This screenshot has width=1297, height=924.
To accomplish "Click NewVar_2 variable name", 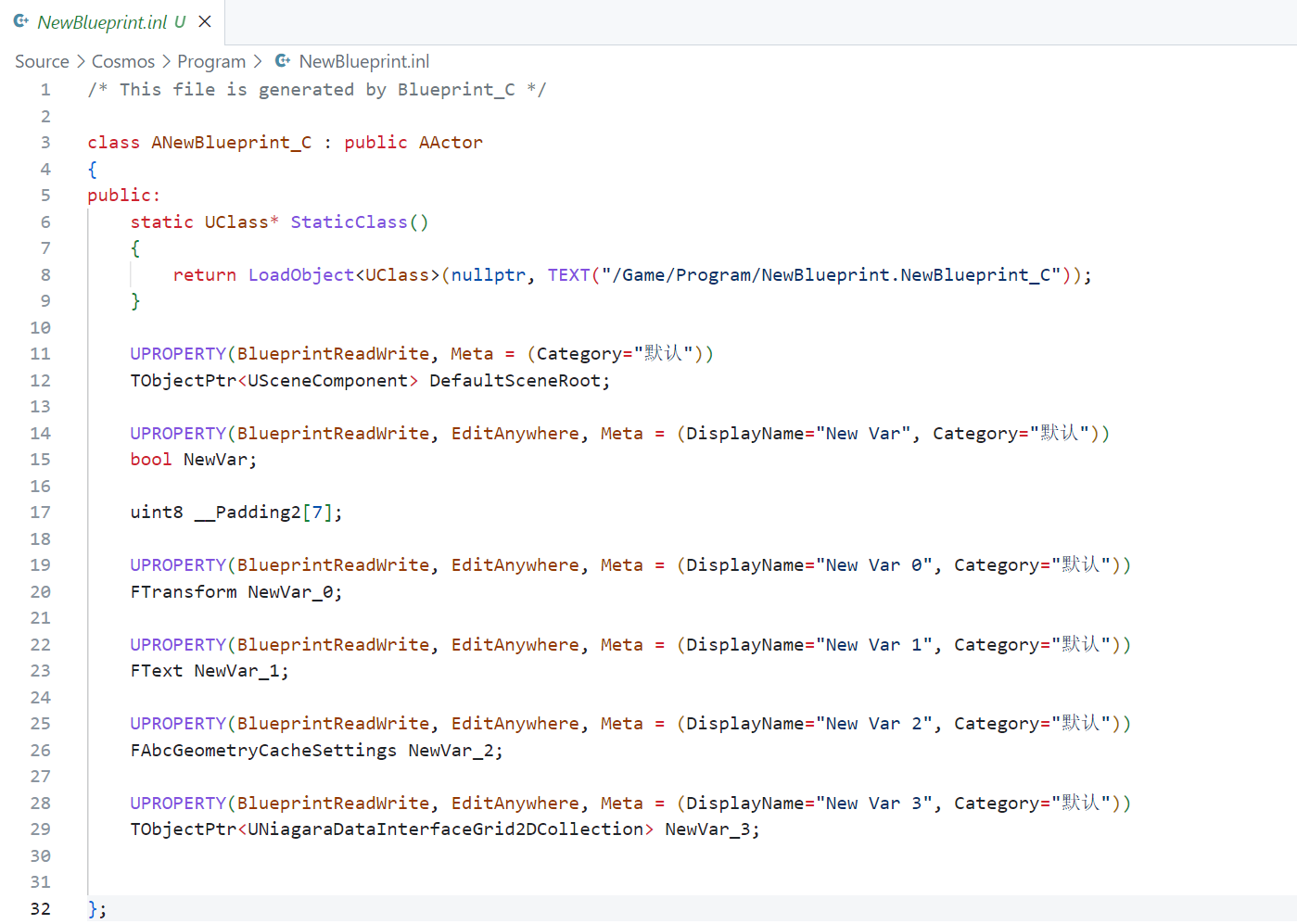I will [451, 751].
